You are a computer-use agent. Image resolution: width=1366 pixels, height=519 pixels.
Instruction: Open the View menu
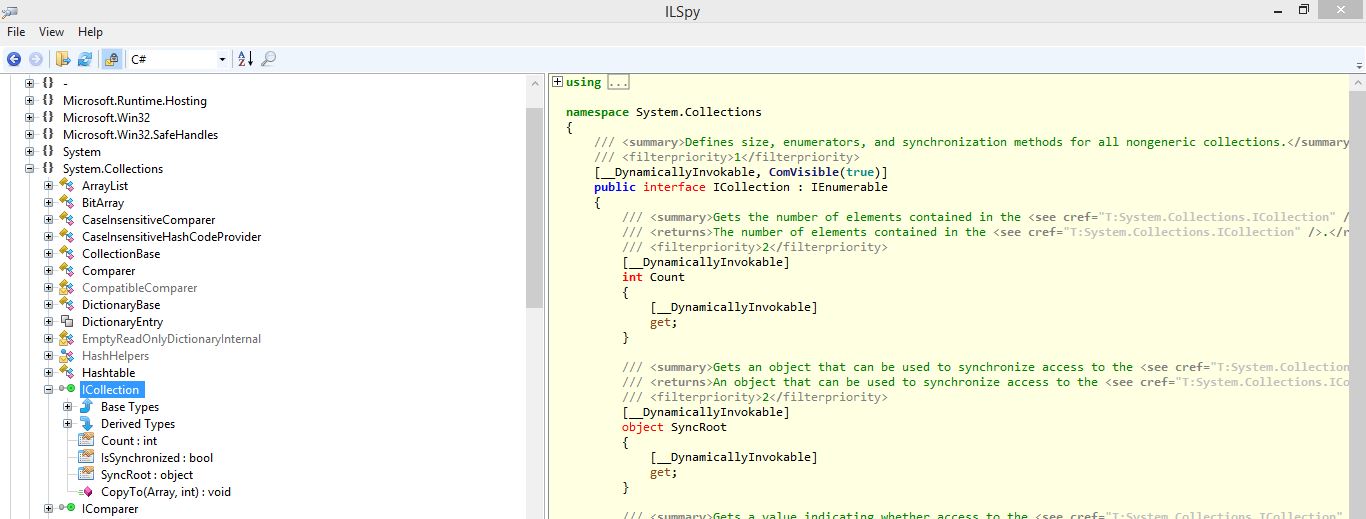(x=51, y=32)
